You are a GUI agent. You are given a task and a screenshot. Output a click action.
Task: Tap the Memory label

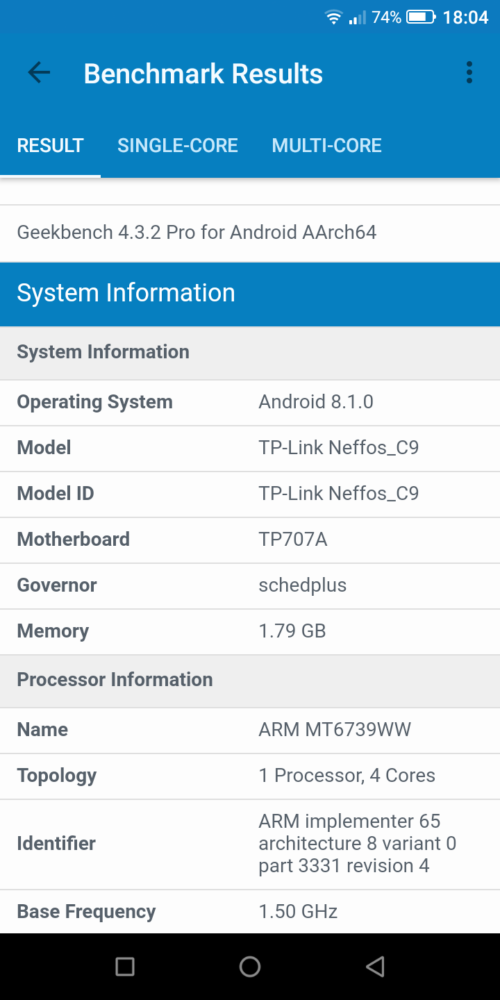pyautogui.click(x=52, y=631)
